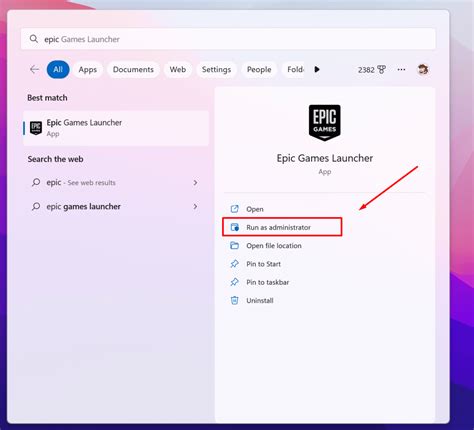Click the Run as administrator shield icon
Viewport: 474px width, 430px height.
234,227
